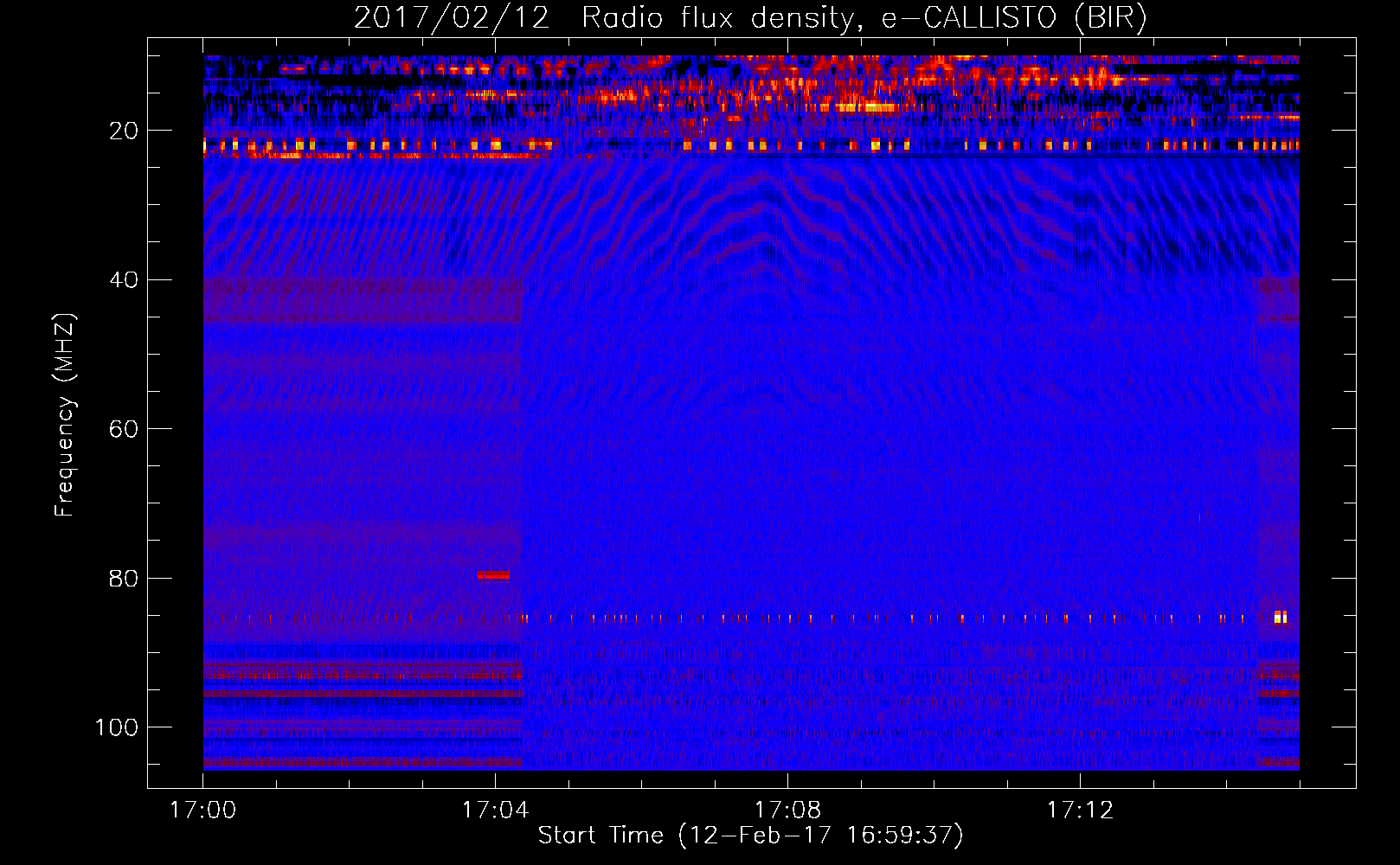Click the '40' frequency tick label
The height and width of the screenshot is (865, 1400).
(x=124, y=280)
